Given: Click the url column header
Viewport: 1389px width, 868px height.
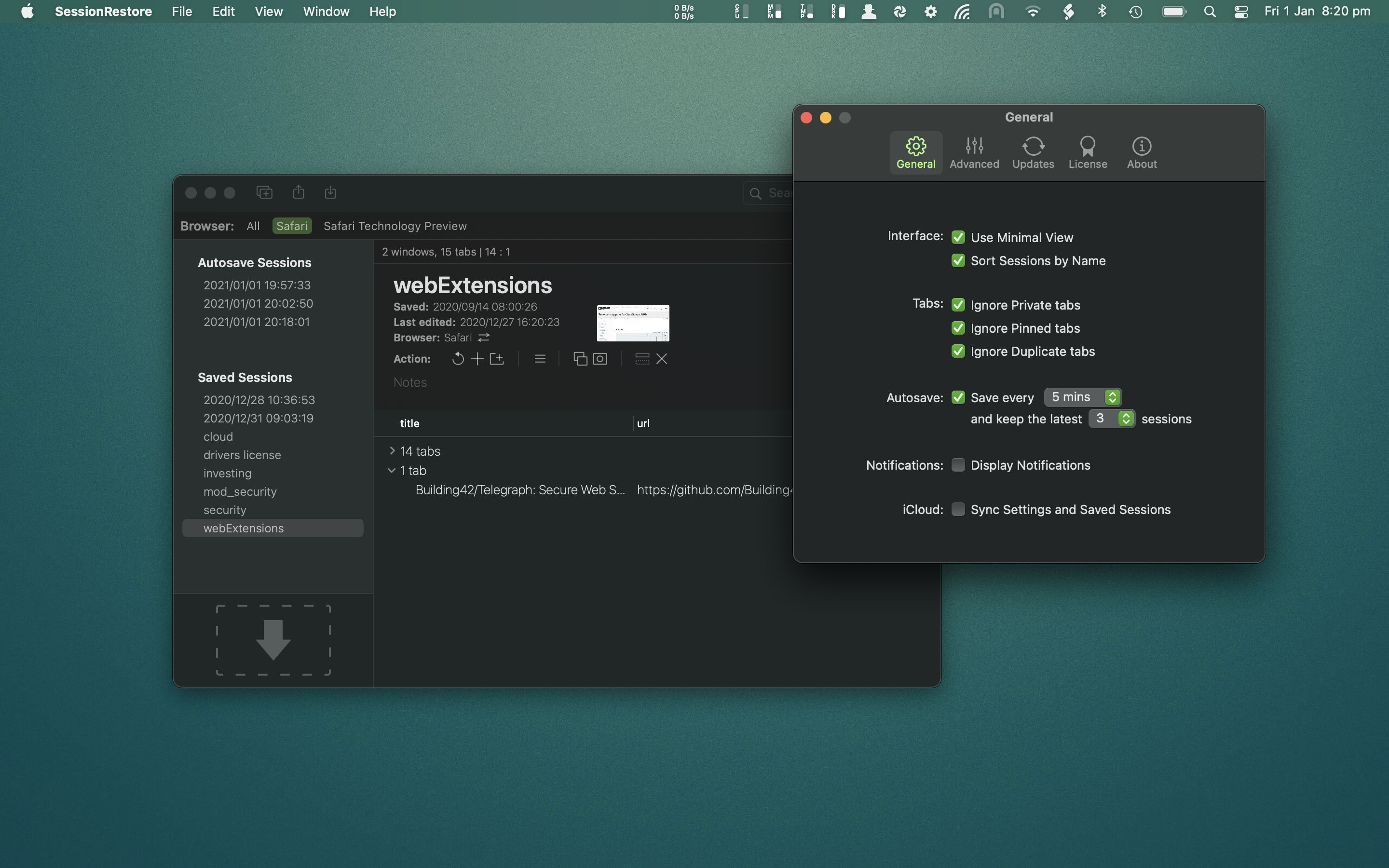Looking at the screenshot, I should click(x=643, y=423).
